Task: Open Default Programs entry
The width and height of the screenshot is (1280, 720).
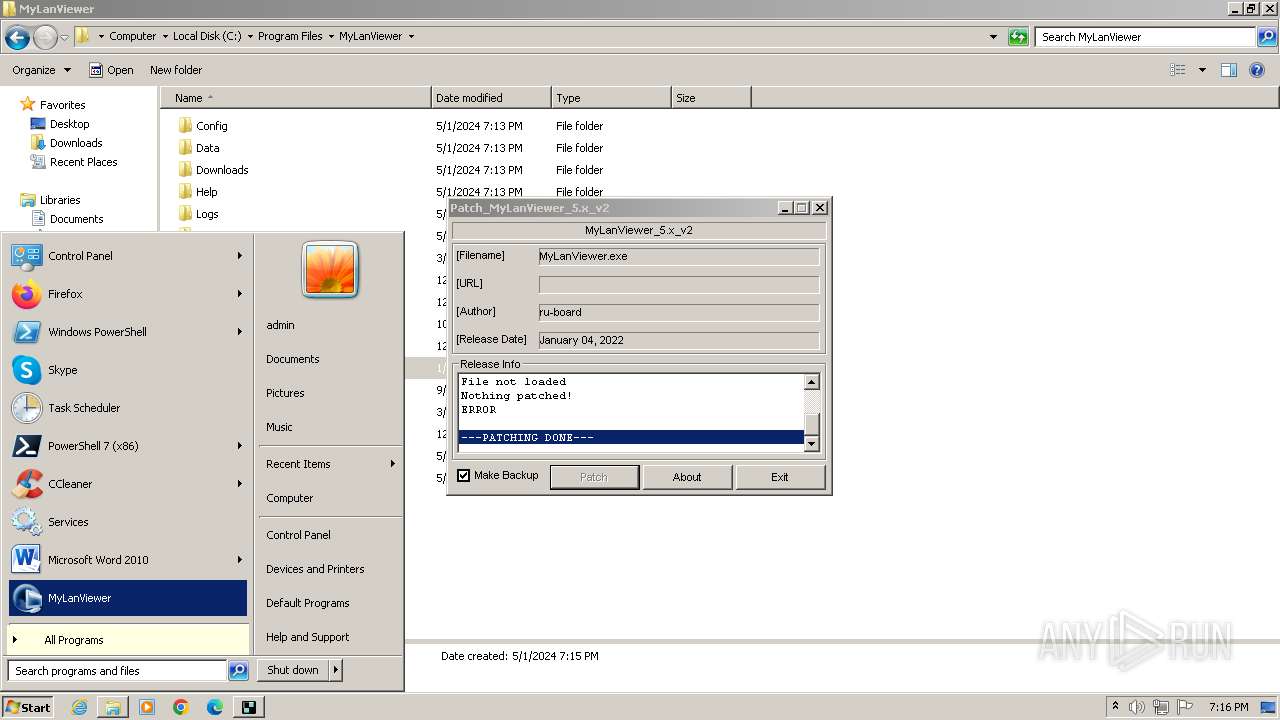Action: 308,603
